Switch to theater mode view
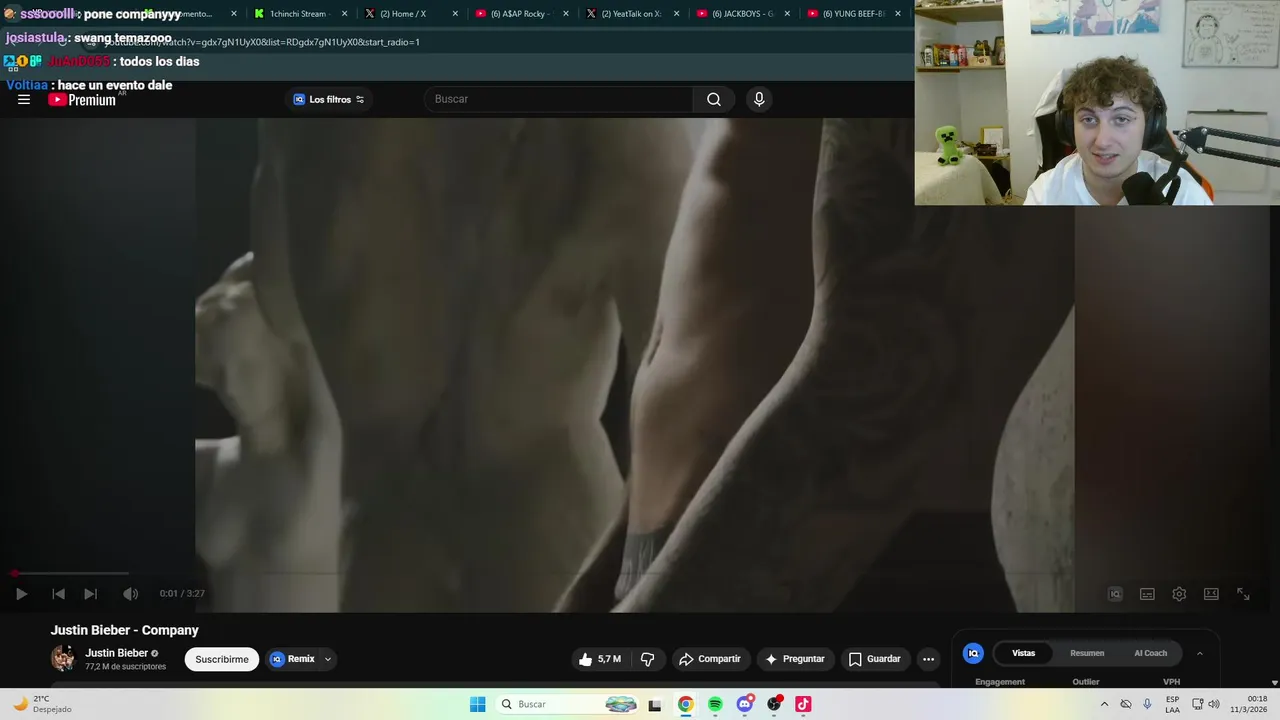The height and width of the screenshot is (720, 1280). coord(1211,594)
